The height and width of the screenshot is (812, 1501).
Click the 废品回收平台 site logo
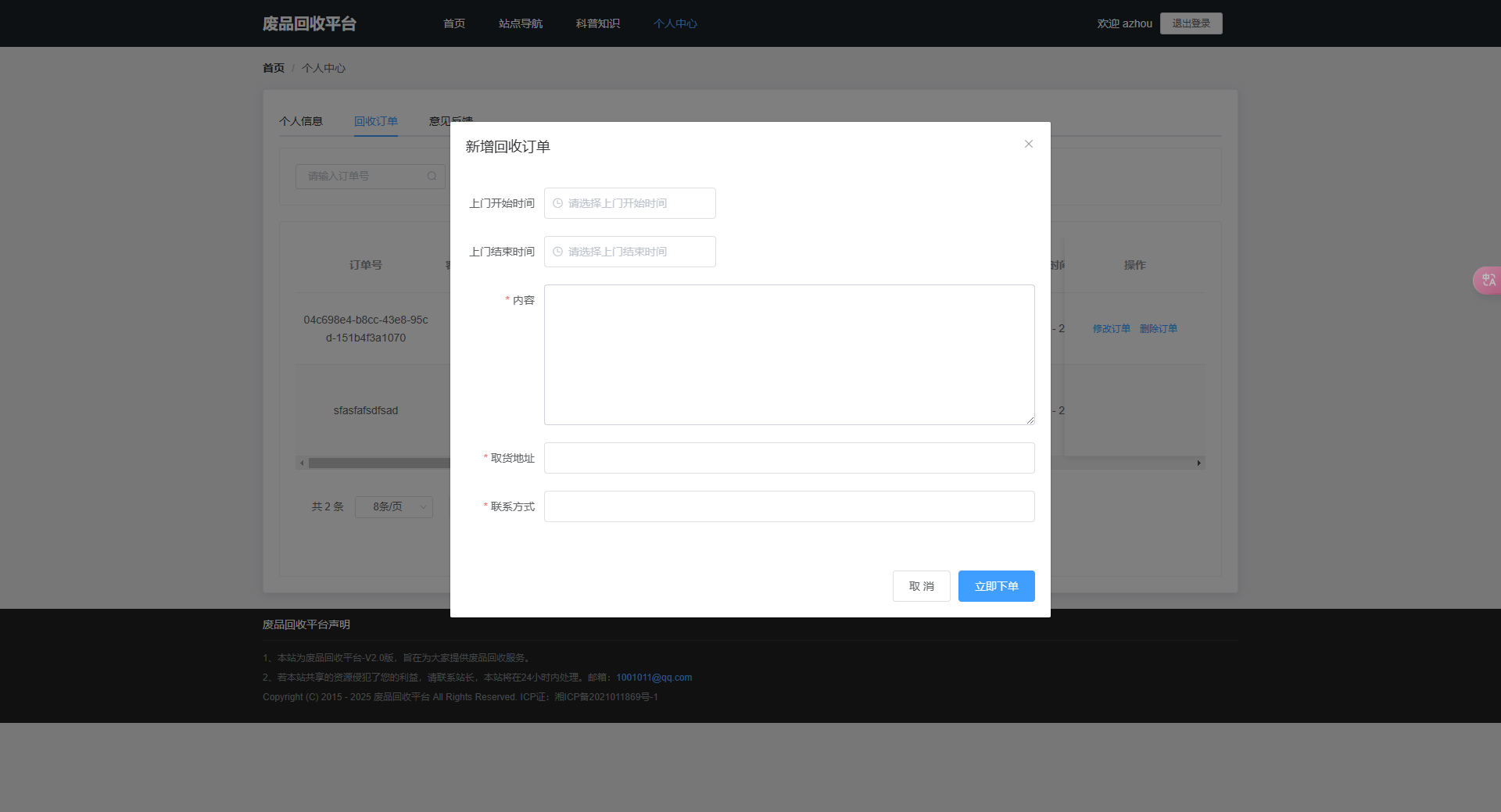[x=310, y=23]
